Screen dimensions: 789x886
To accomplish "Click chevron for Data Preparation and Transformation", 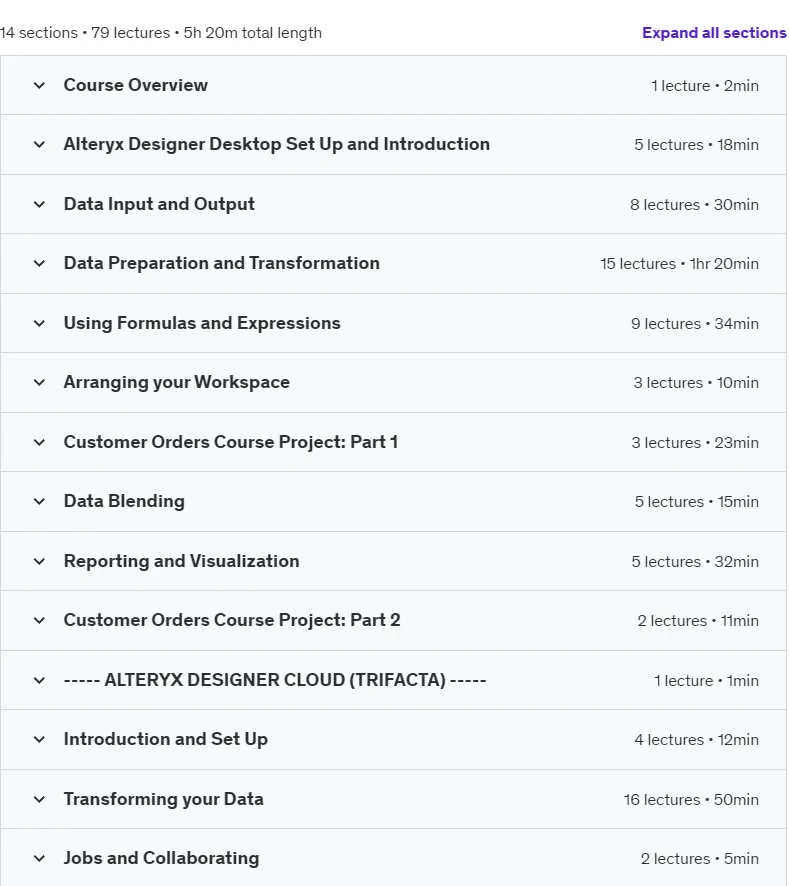I will pos(39,263).
